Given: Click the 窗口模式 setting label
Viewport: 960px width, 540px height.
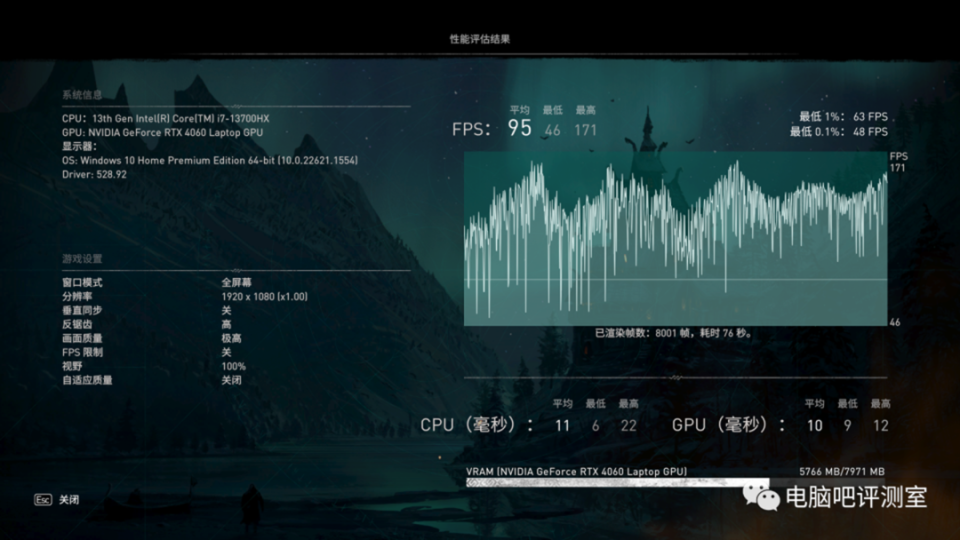Looking at the screenshot, I should (x=82, y=282).
